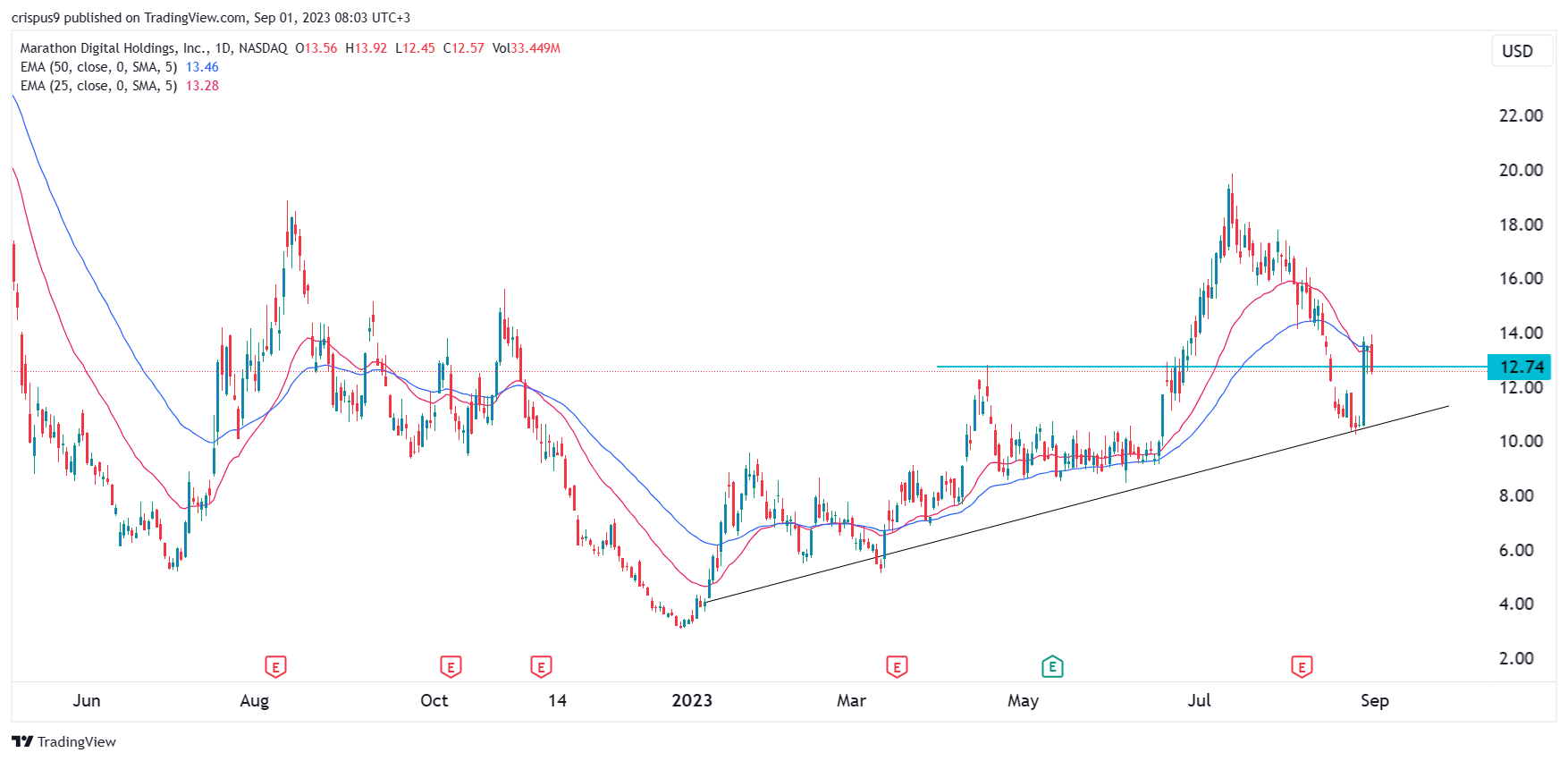The width and height of the screenshot is (1568, 761).
Task: Click the TradingView logo at bottom left
Action: click(64, 741)
